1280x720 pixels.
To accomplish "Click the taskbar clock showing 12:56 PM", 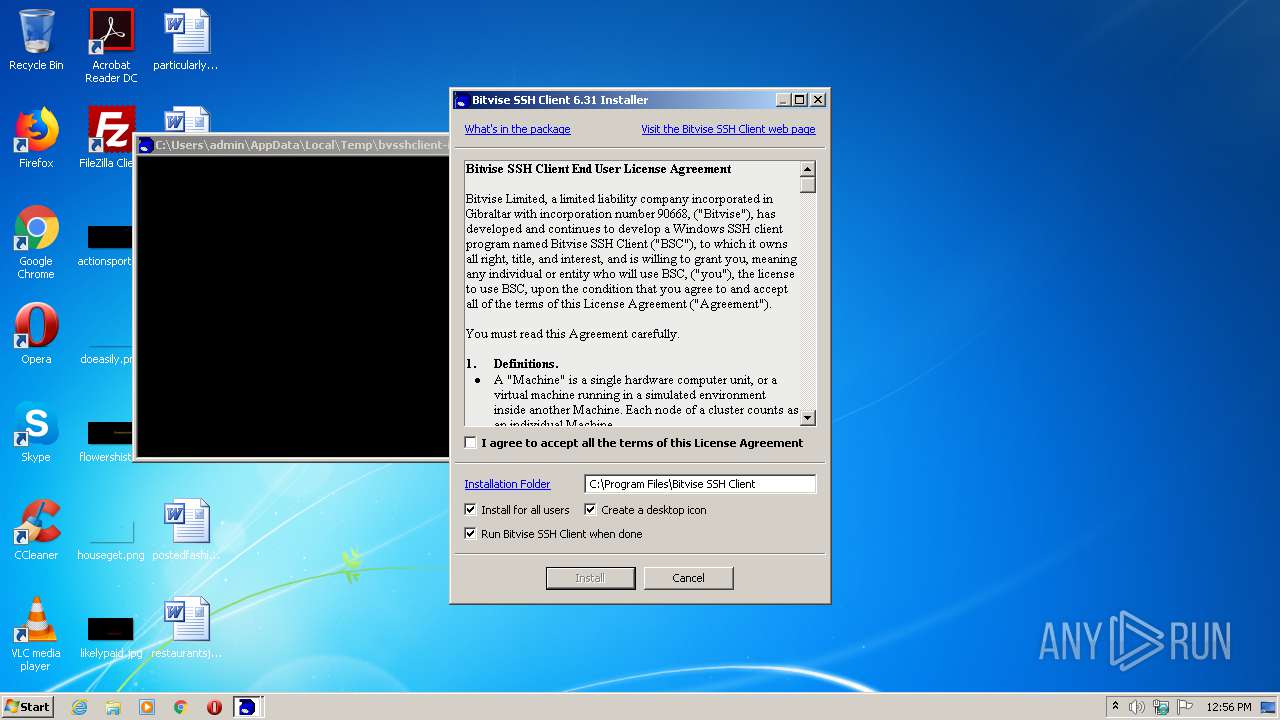I will click(1229, 707).
